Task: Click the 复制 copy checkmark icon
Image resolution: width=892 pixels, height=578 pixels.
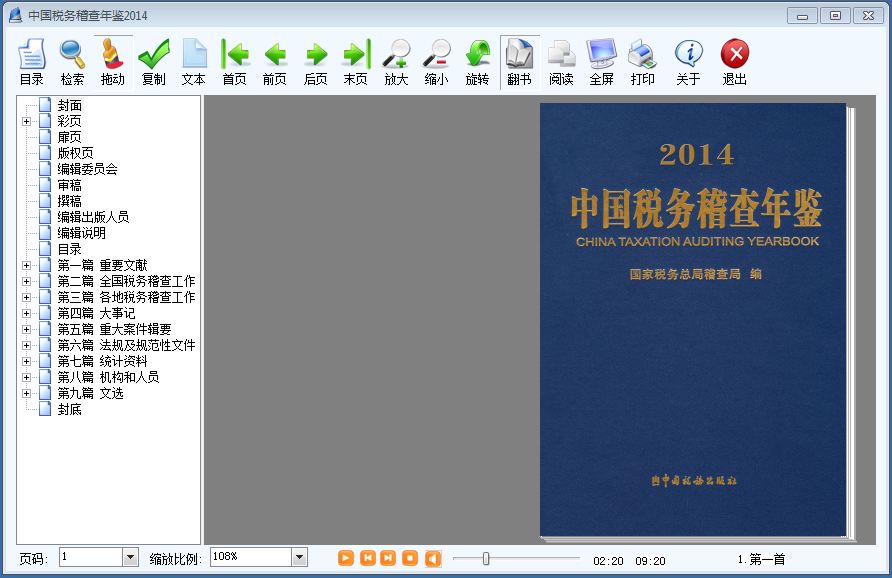Action: (154, 62)
